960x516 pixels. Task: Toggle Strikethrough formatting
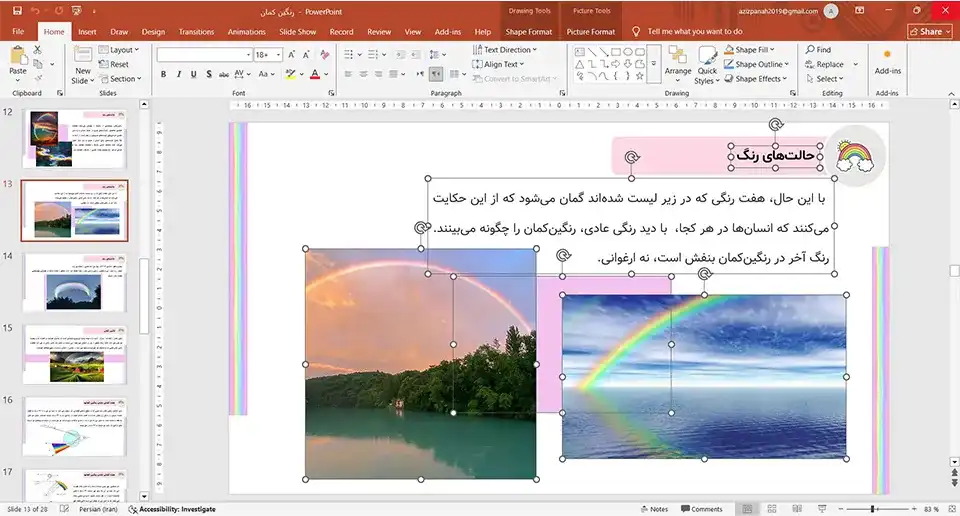click(223, 74)
